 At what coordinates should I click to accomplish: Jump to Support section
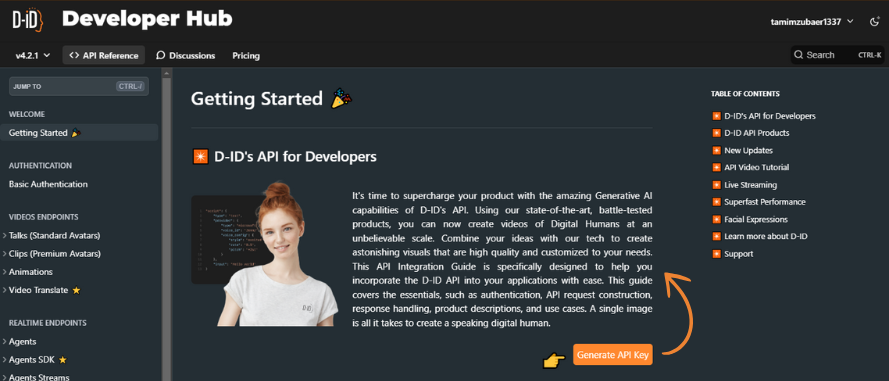[x=738, y=254]
